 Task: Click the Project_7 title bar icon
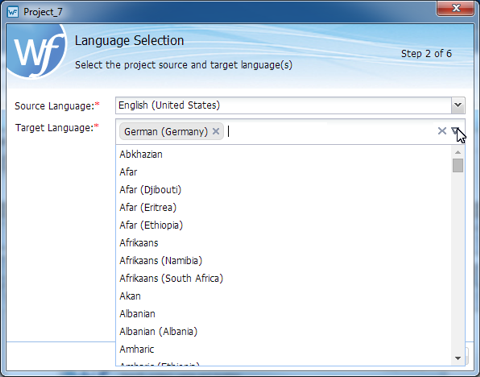tap(13, 12)
